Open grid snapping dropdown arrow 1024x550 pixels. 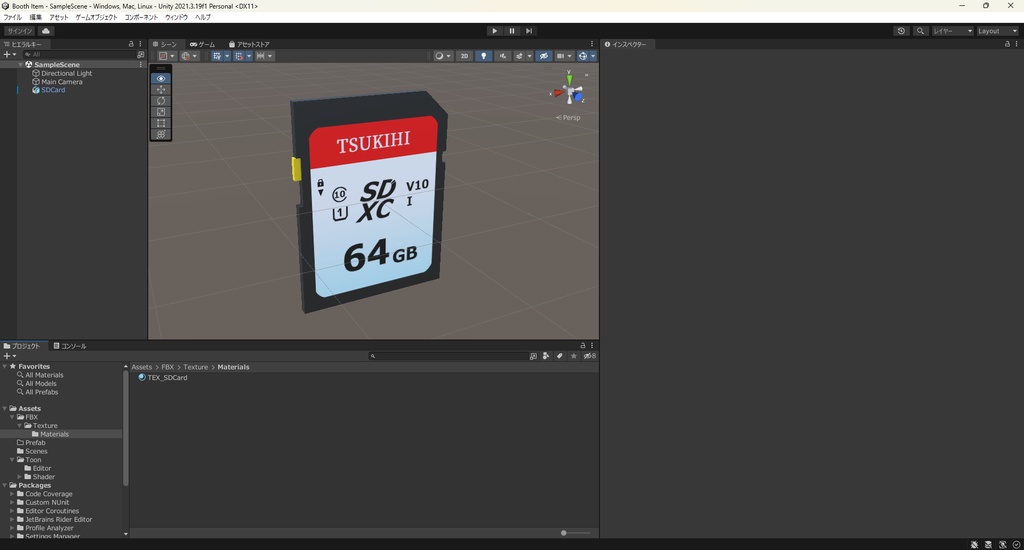coord(249,56)
